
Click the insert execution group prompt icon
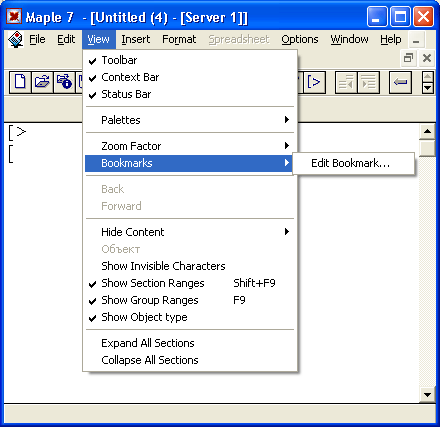[314, 82]
